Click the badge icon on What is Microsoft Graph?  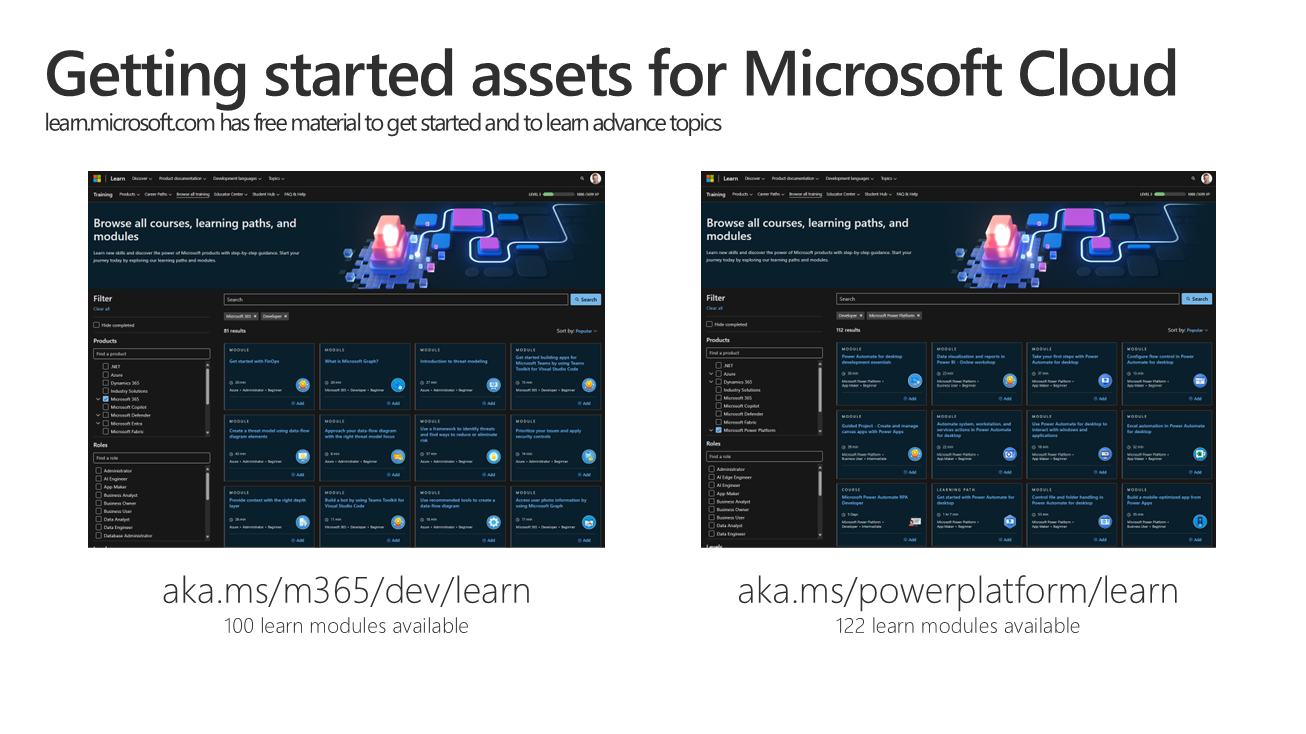tap(398, 385)
